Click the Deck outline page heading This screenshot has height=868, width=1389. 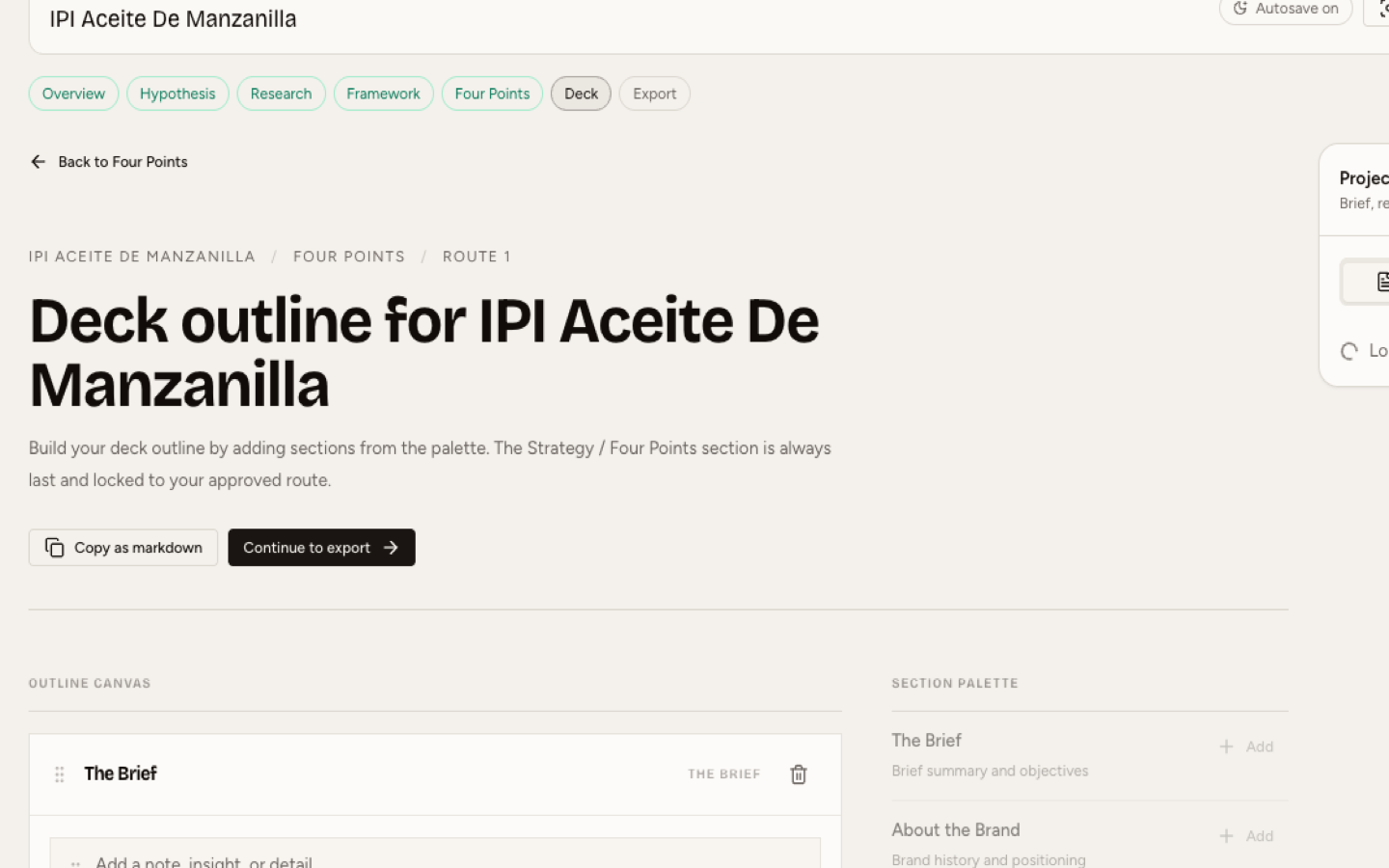click(x=424, y=353)
